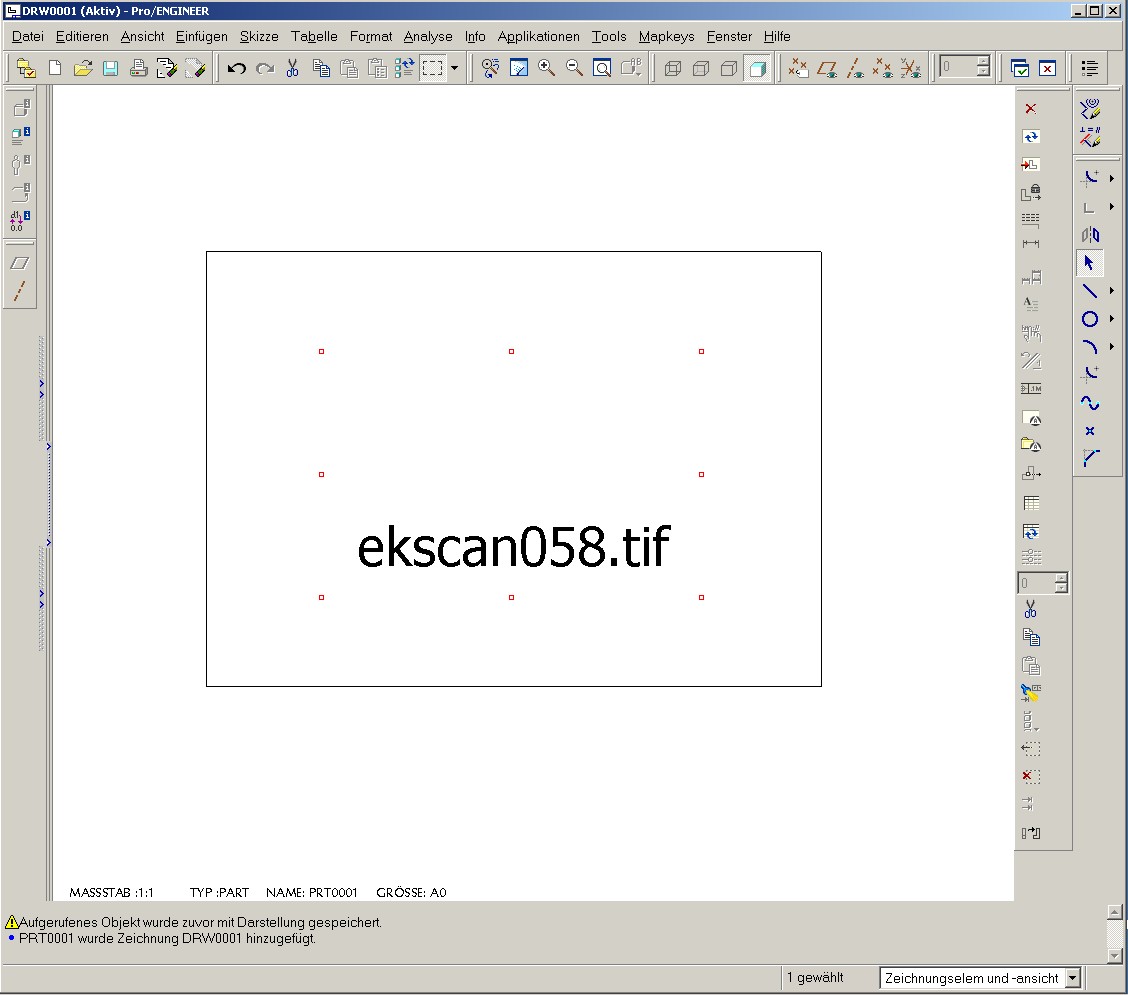This screenshot has width=1128, height=995.
Task: Open the Tabelle menu
Action: 314,37
